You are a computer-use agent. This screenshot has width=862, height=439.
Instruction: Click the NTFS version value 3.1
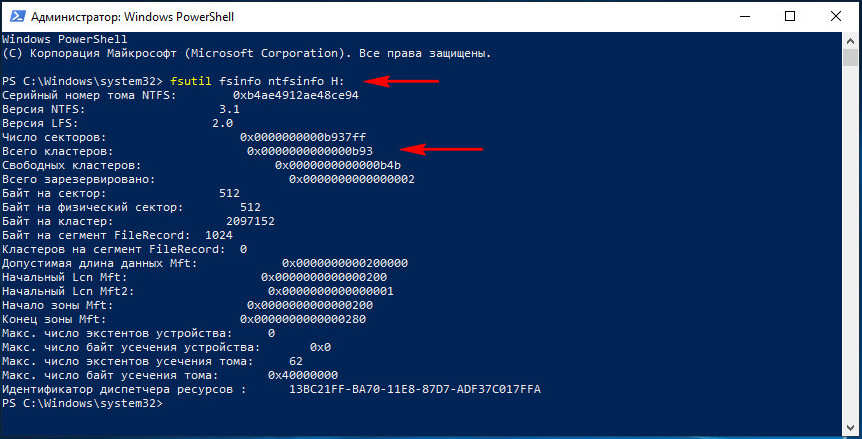[229, 109]
